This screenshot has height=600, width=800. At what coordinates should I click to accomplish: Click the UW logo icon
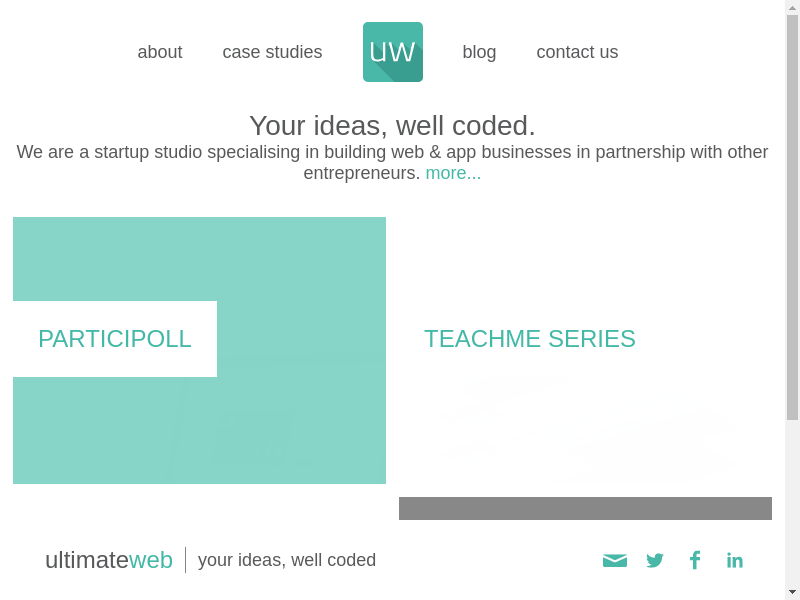pos(392,52)
